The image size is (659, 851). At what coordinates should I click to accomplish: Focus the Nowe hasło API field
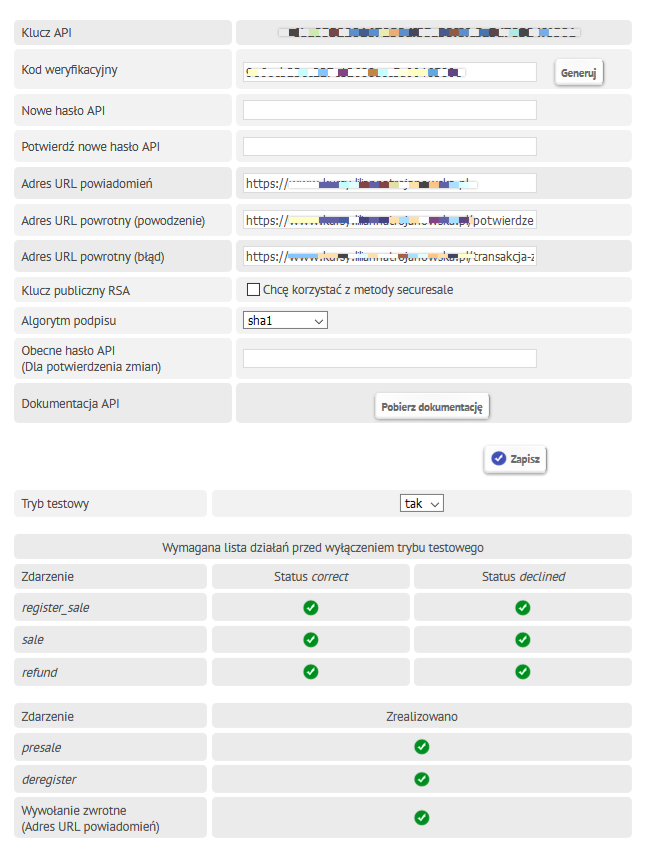click(x=389, y=110)
